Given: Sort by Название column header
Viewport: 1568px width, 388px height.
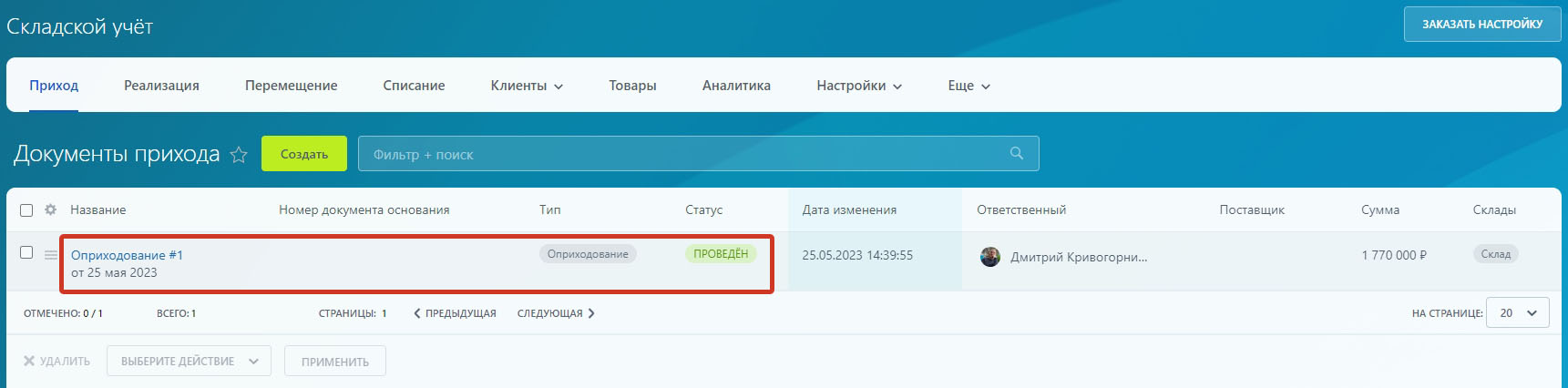Looking at the screenshot, I should pos(98,210).
